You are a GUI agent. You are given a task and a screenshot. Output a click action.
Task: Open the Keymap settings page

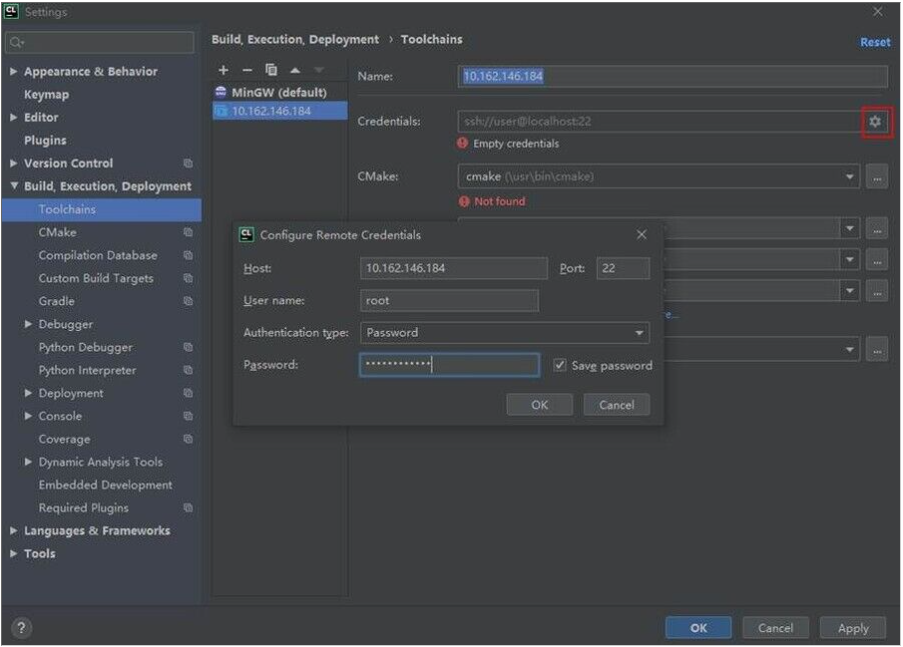coord(46,95)
